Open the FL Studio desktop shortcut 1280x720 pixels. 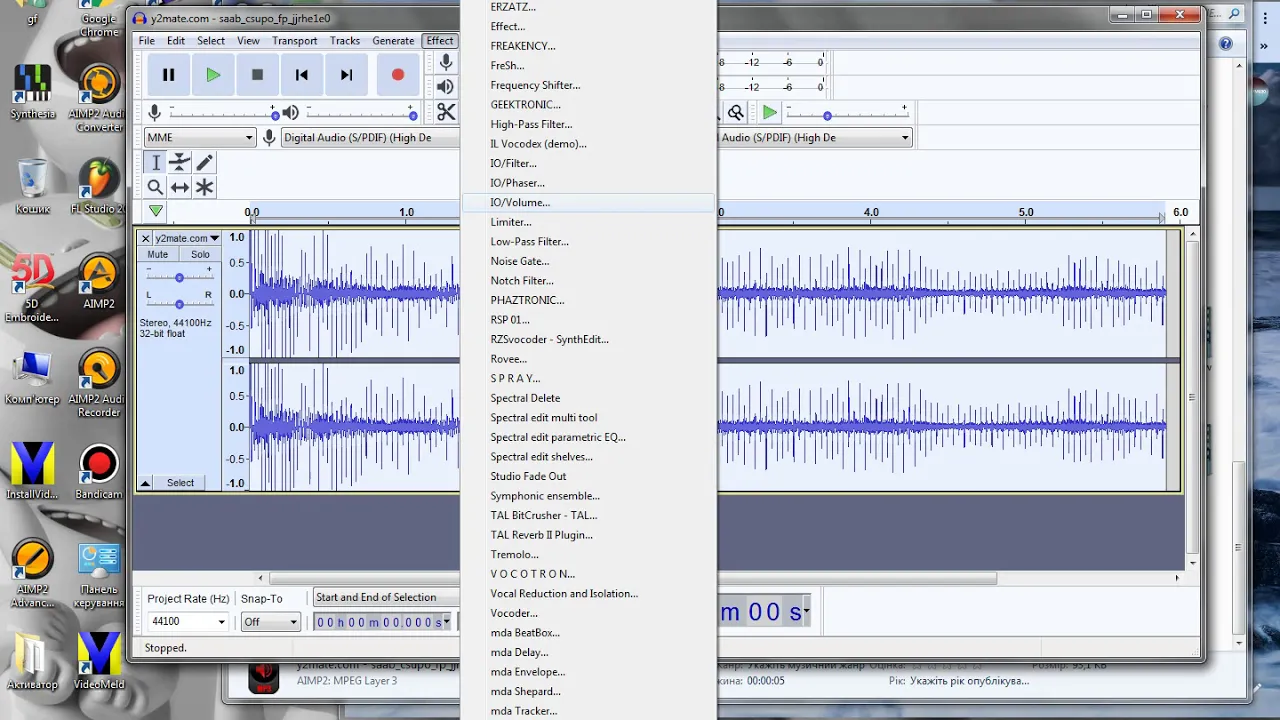click(x=98, y=186)
